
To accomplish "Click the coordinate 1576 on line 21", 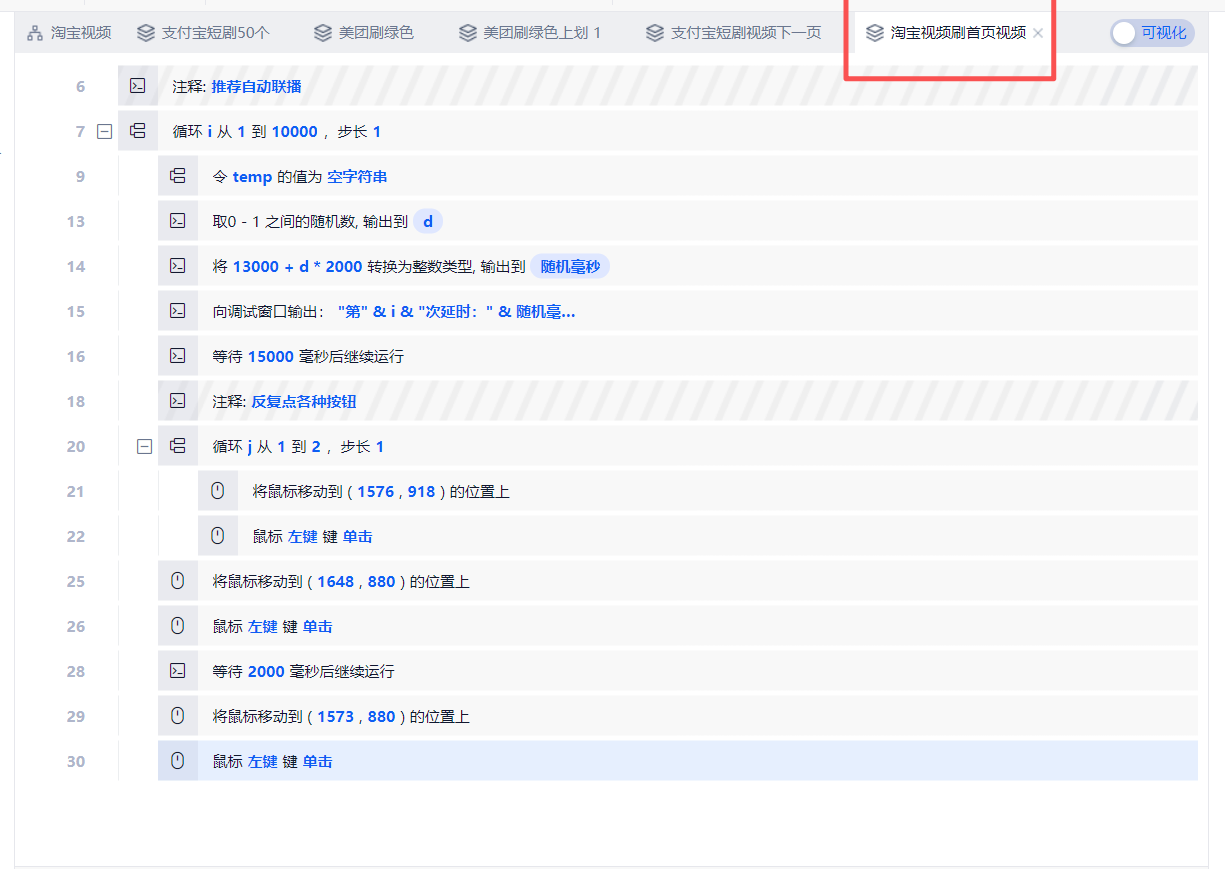I will pos(375,491).
